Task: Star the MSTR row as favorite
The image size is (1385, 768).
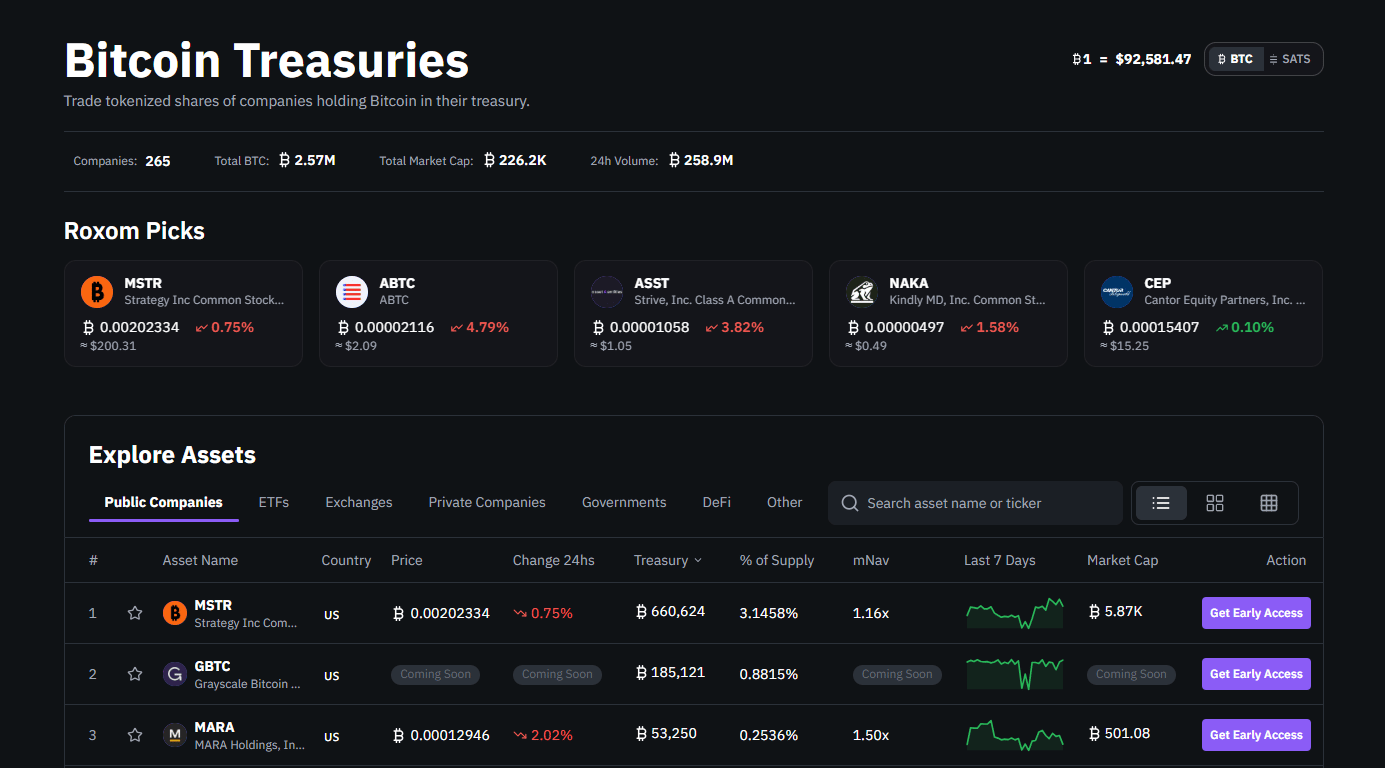Action: click(135, 613)
